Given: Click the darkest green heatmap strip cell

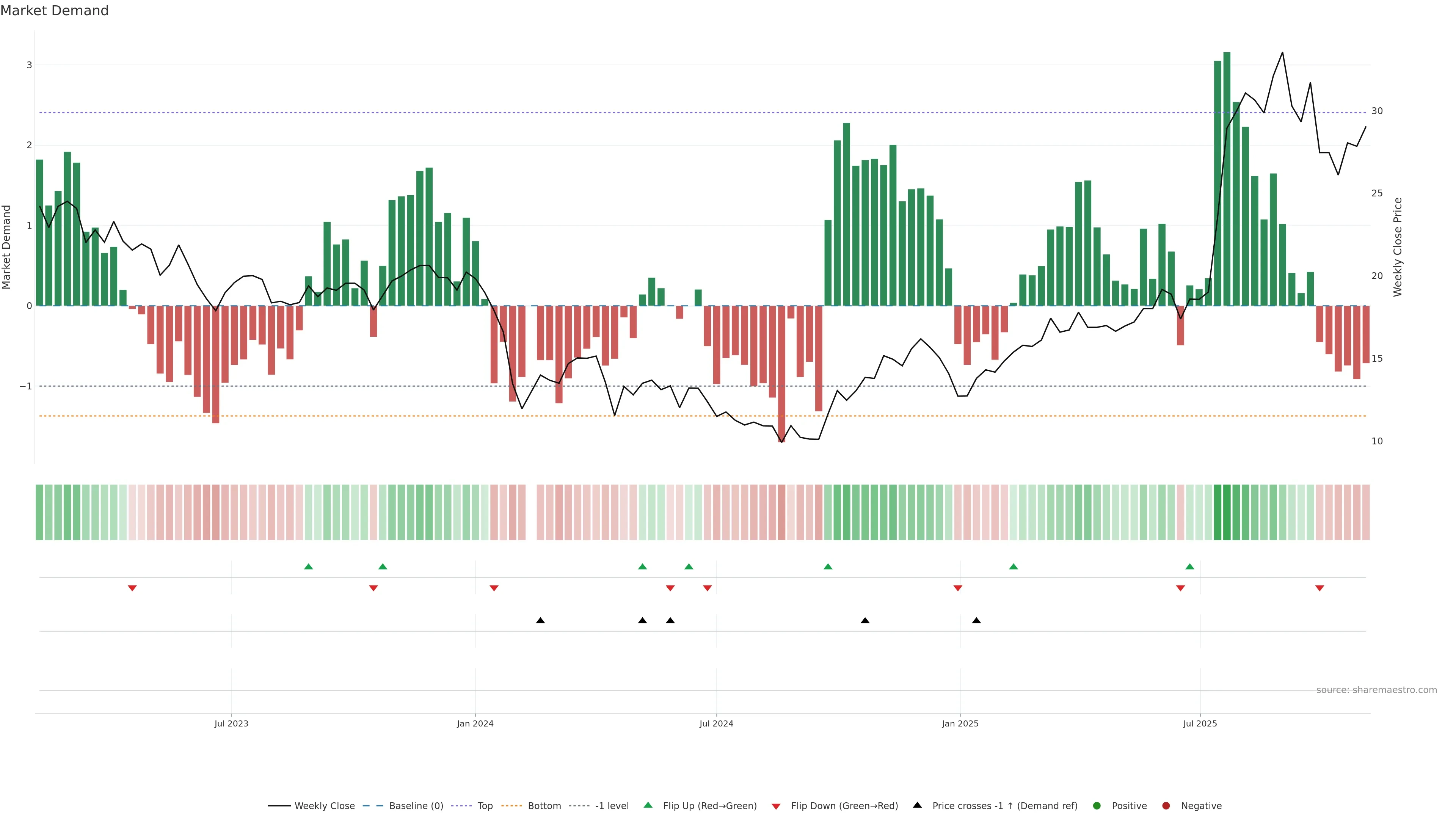Looking at the screenshot, I should coord(1227,511).
